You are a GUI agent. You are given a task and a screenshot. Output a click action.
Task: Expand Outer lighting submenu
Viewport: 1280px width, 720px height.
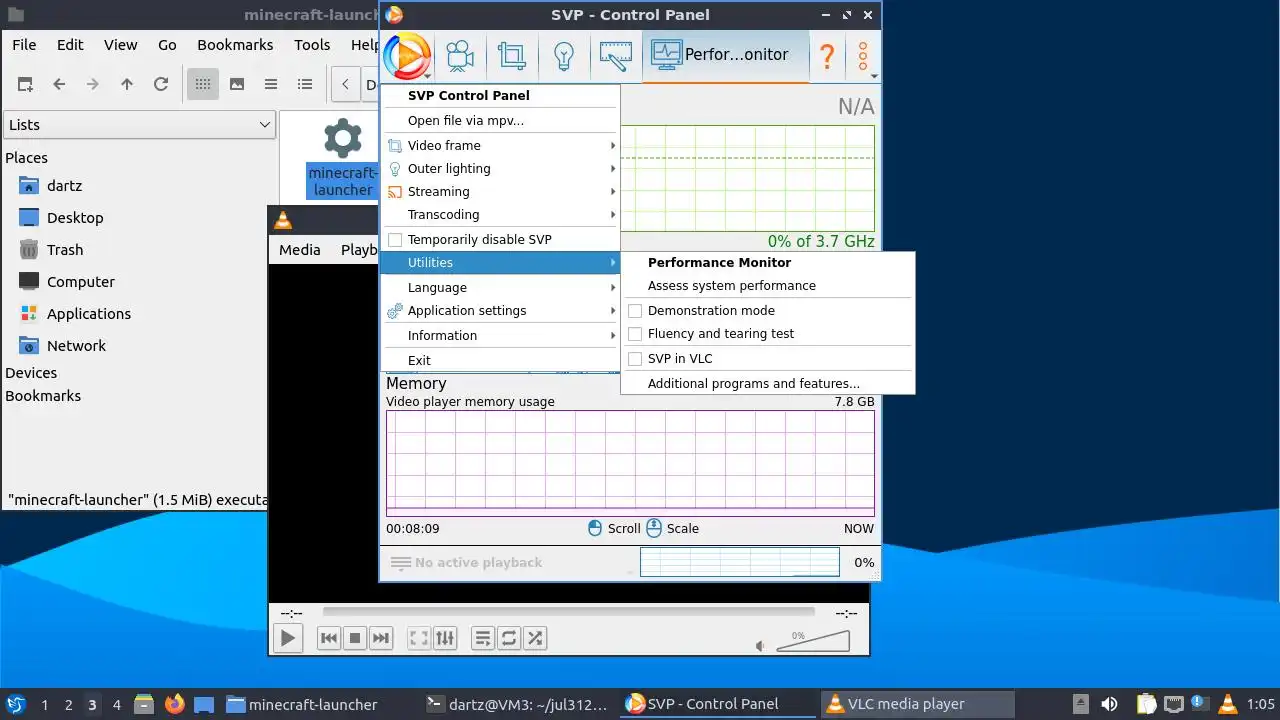coord(500,169)
